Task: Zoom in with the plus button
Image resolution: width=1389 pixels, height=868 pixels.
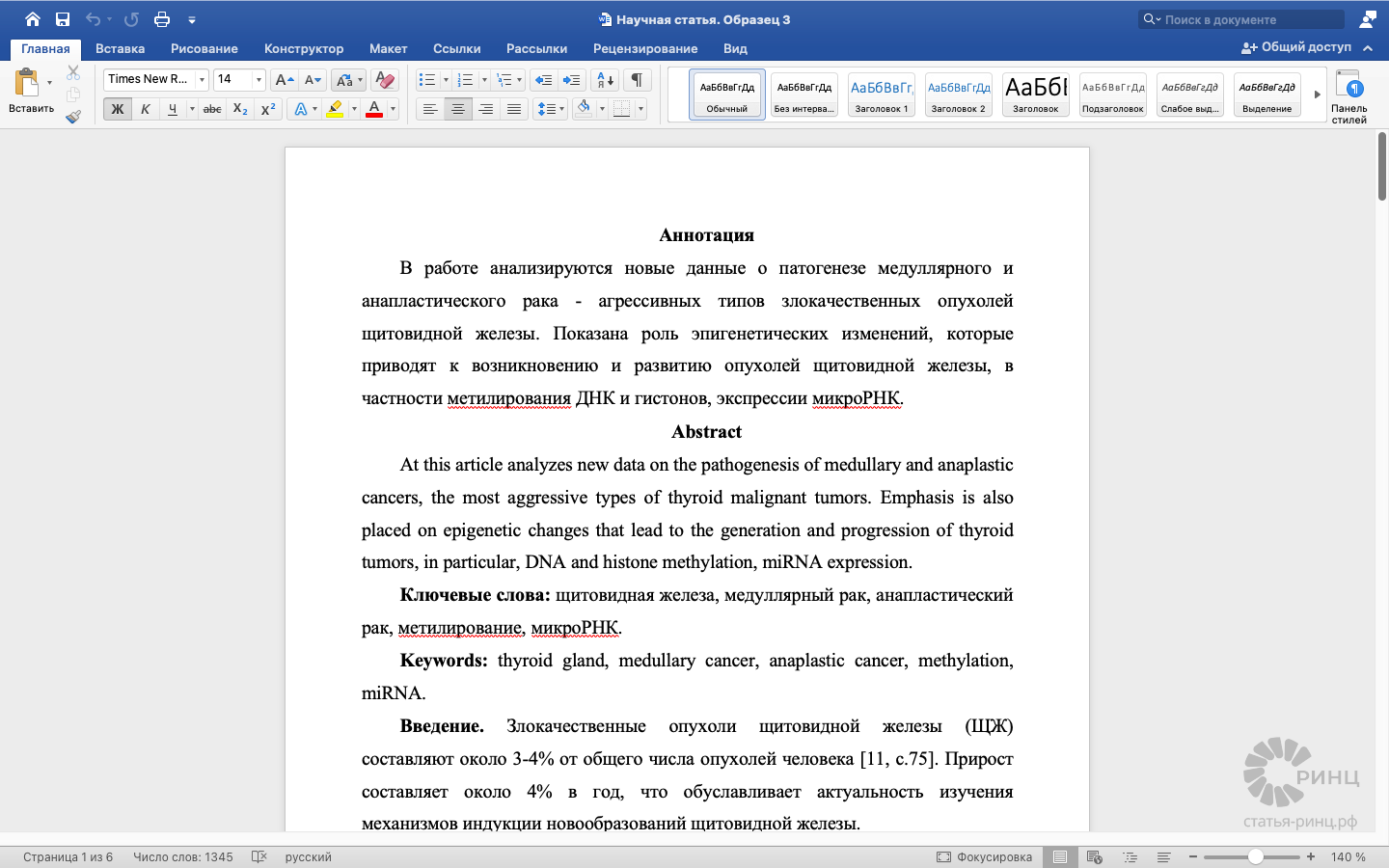Action: coord(1311,856)
